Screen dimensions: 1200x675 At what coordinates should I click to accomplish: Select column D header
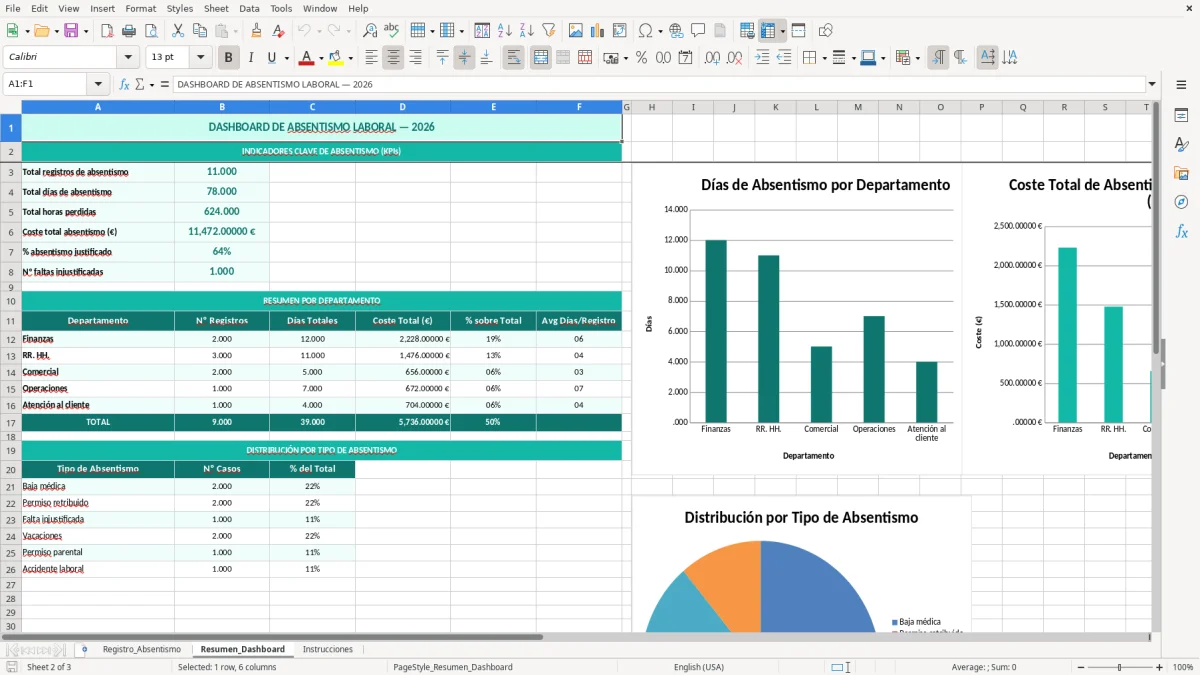coord(403,107)
